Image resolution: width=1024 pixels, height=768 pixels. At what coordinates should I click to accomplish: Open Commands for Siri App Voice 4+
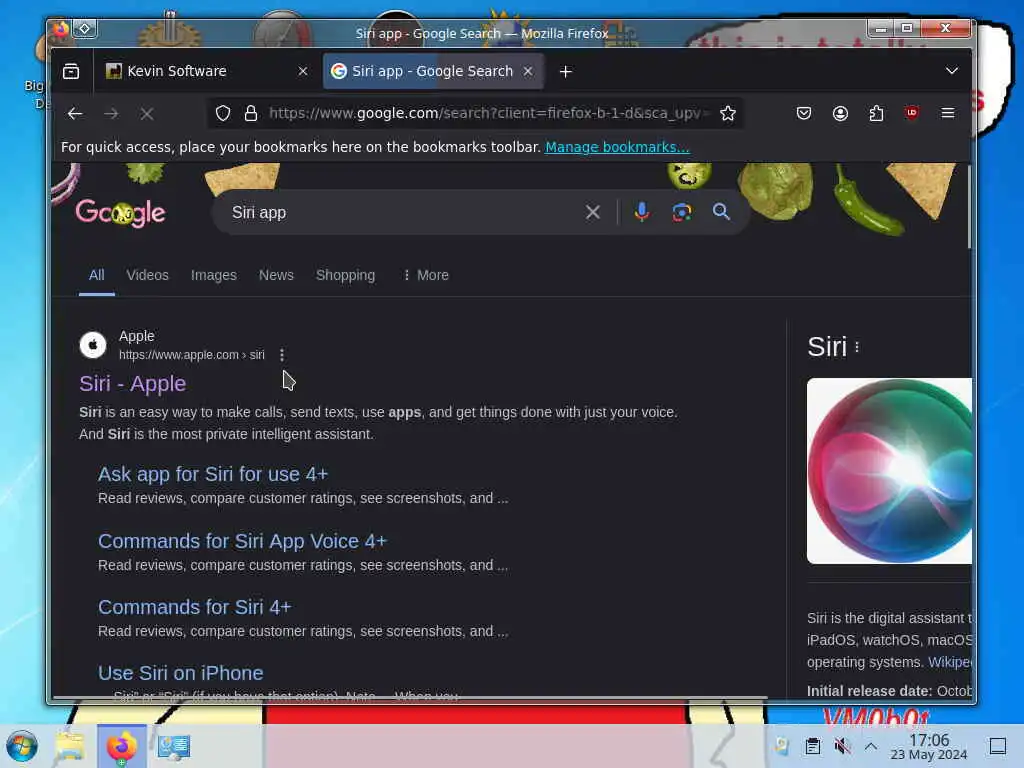point(242,541)
